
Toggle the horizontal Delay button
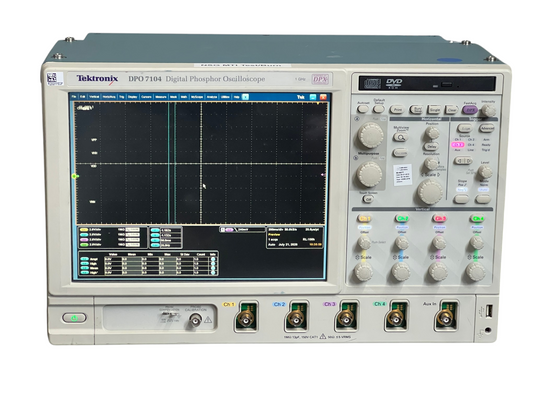click(x=431, y=146)
